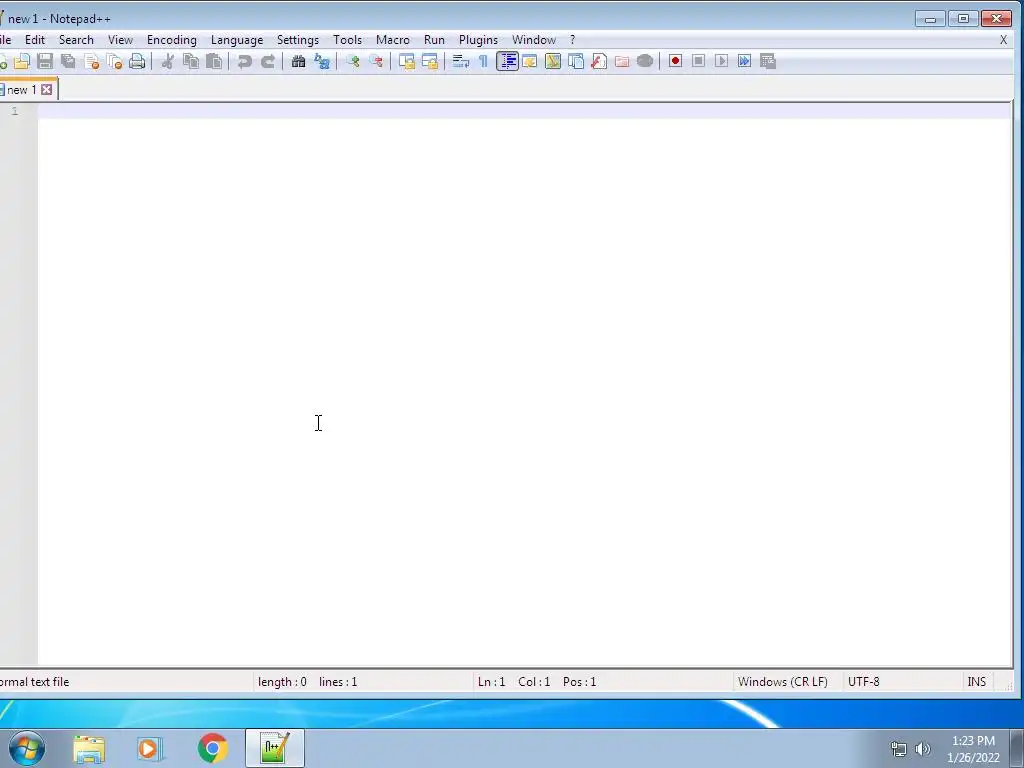
Task: Select the new 1 document tab
Action: click(22, 89)
